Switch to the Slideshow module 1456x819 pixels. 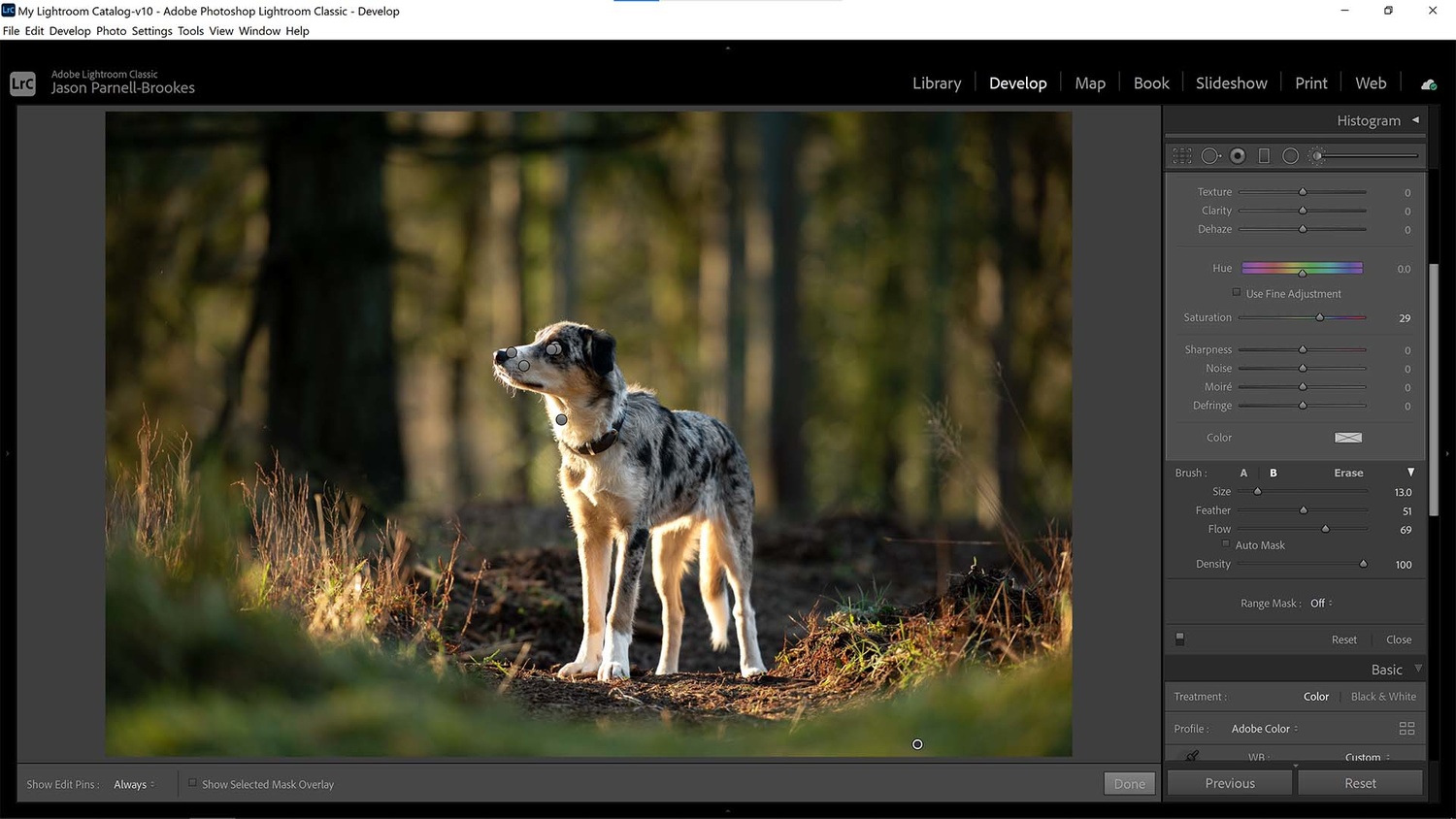[x=1231, y=83]
